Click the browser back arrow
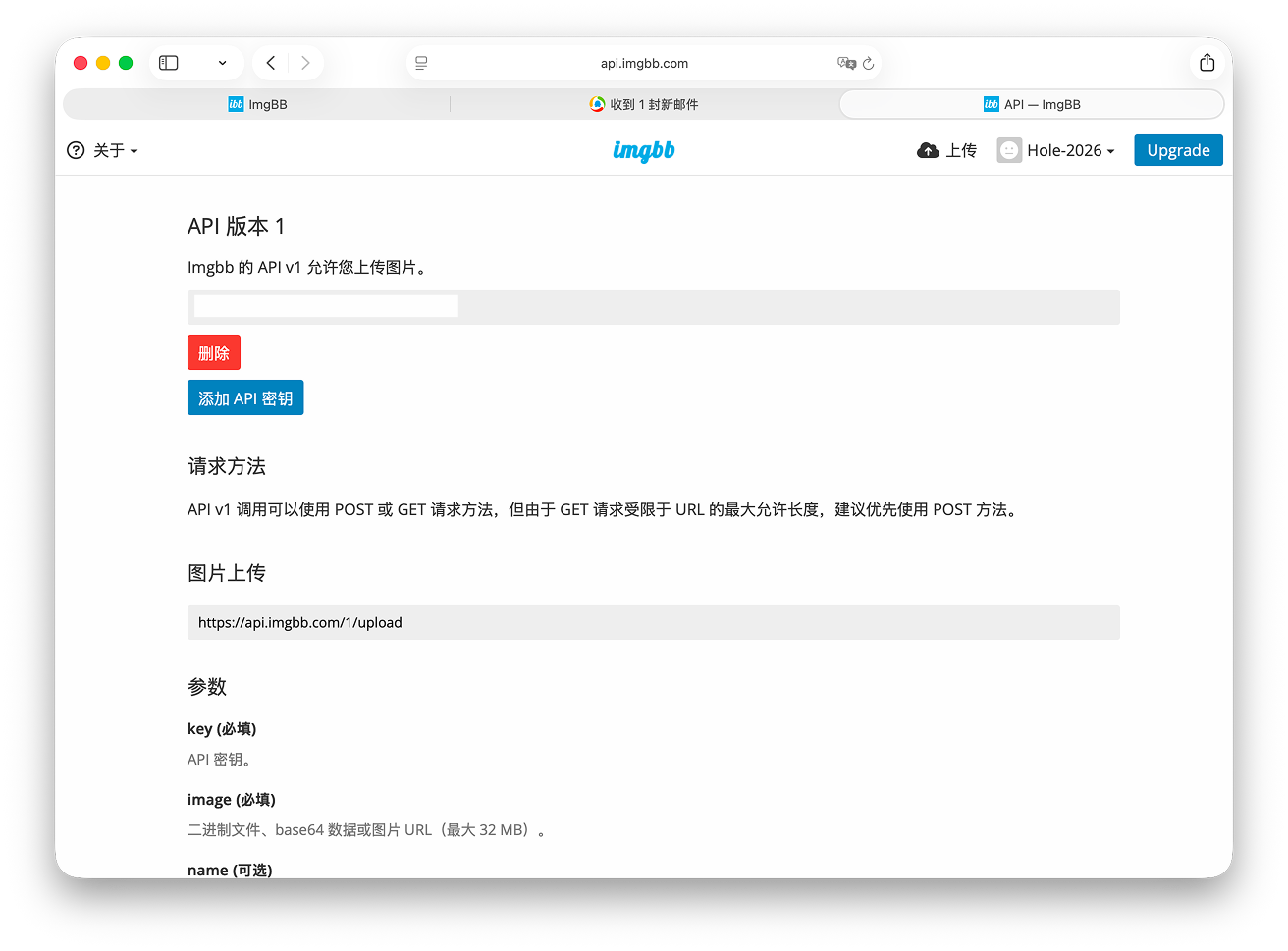 tap(270, 62)
